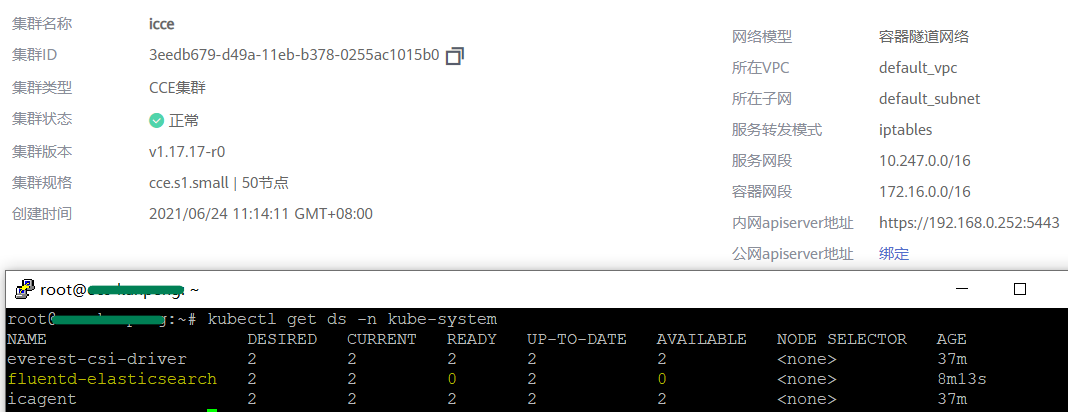Click the 绑定 link for public apiserver
Screen dimensions: 1068x412
coord(894,253)
